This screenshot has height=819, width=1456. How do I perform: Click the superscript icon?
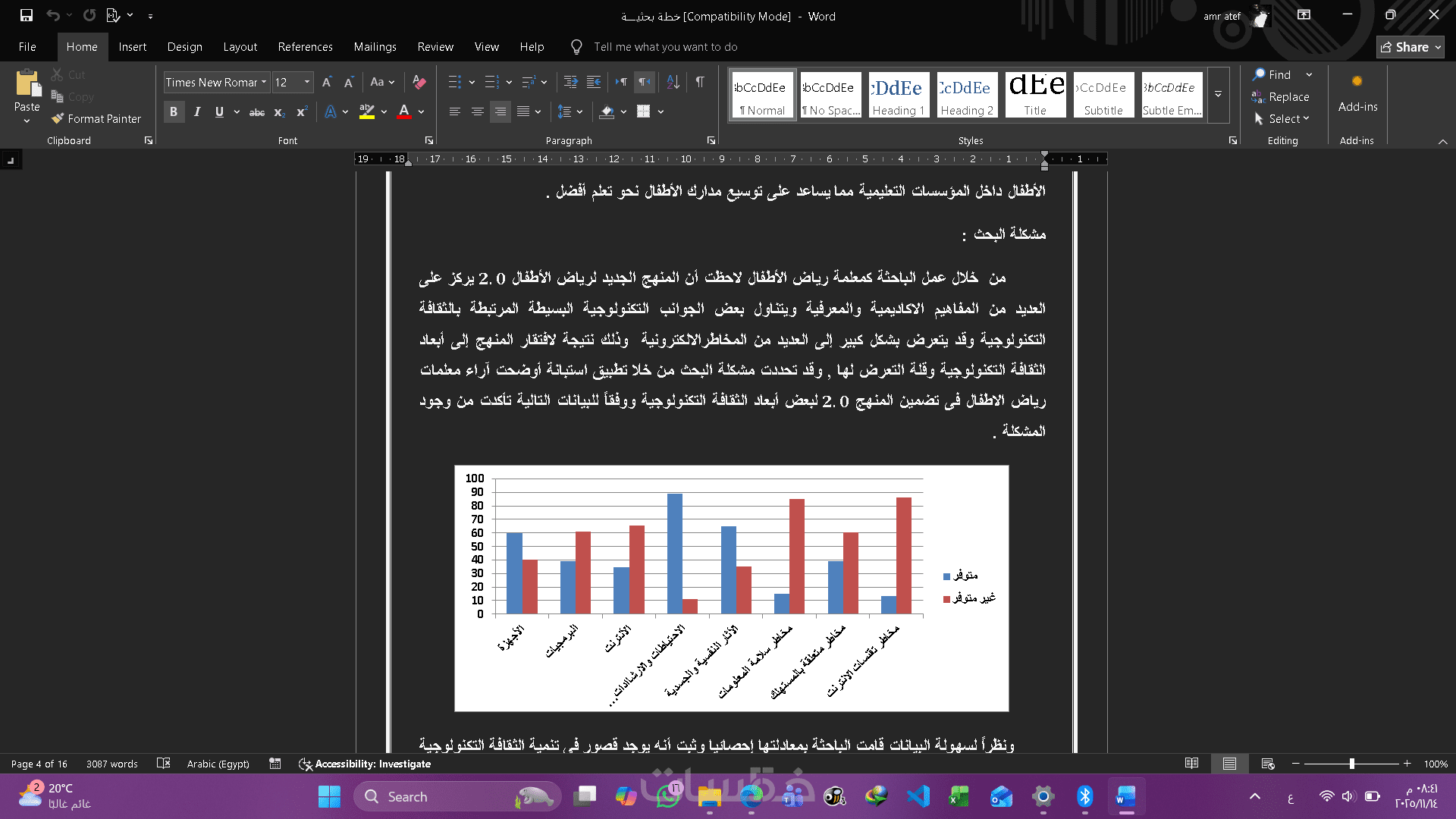coord(301,112)
